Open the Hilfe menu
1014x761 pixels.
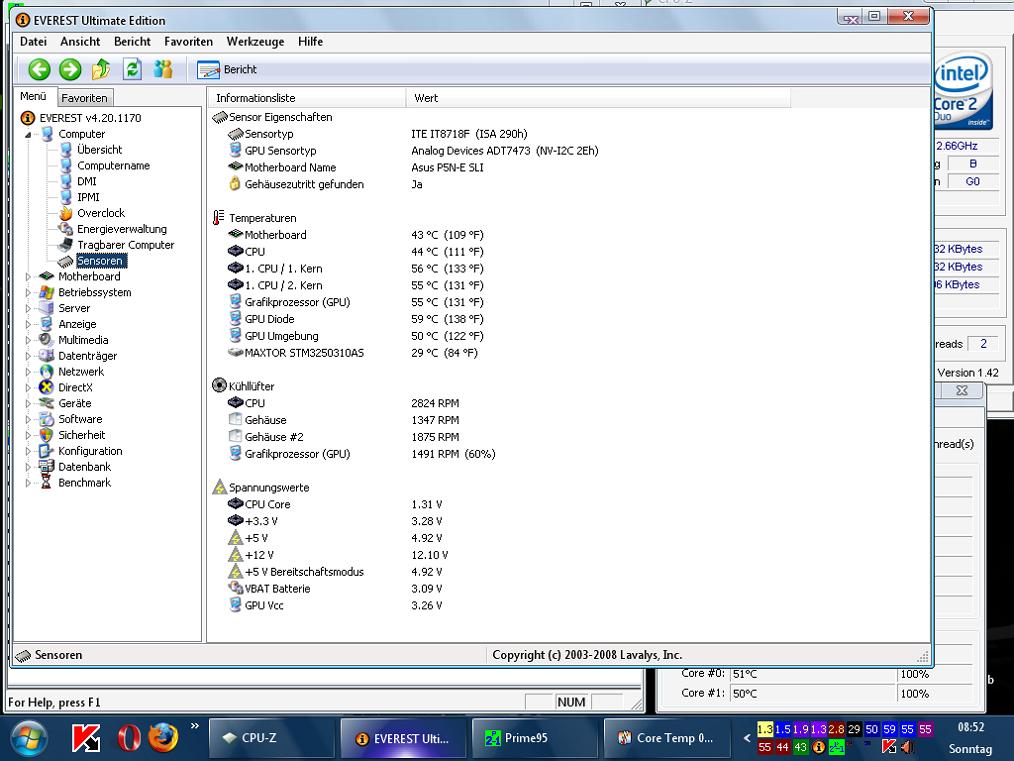[310, 41]
